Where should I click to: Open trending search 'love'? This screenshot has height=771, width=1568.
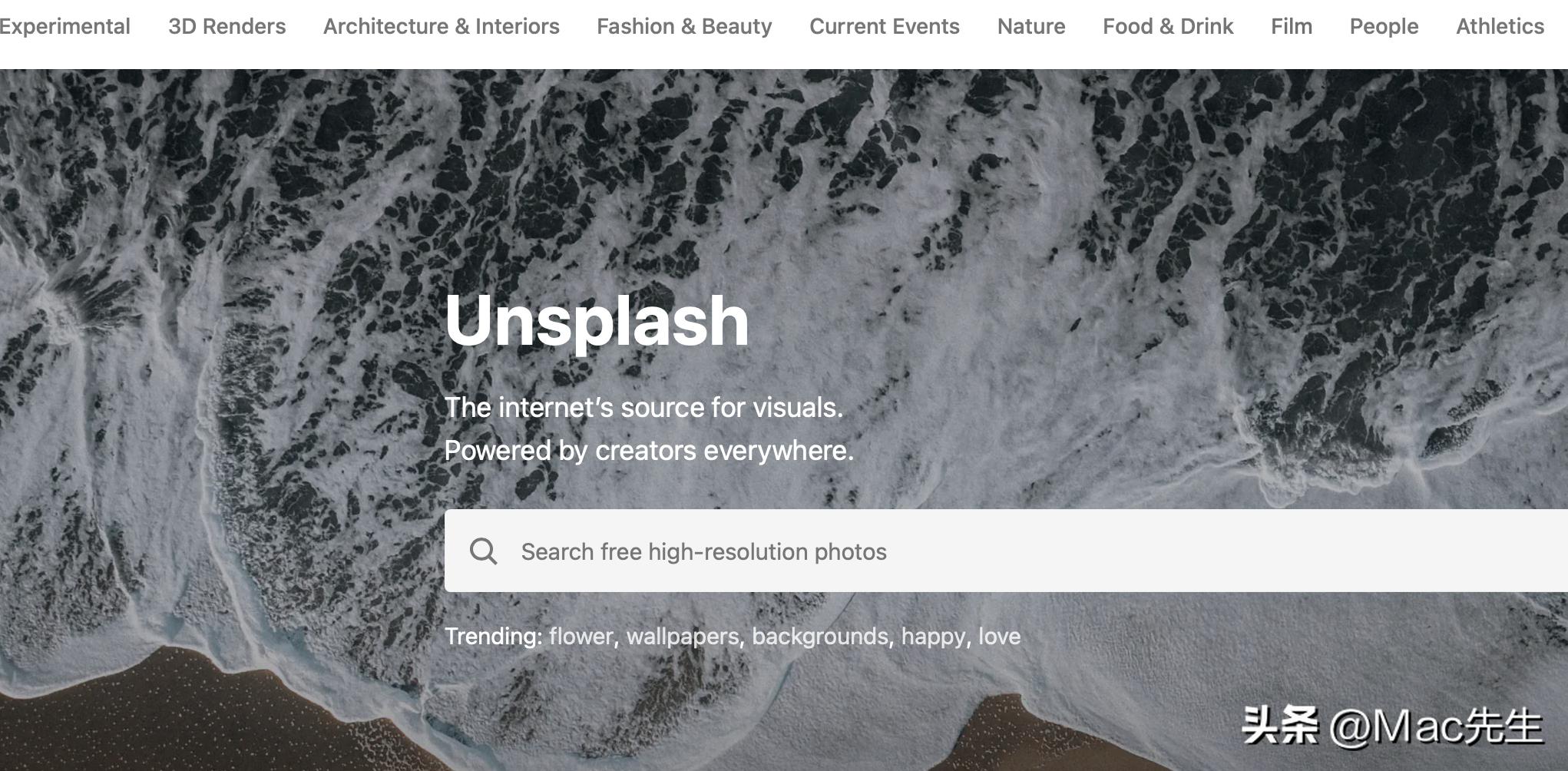coord(999,636)
